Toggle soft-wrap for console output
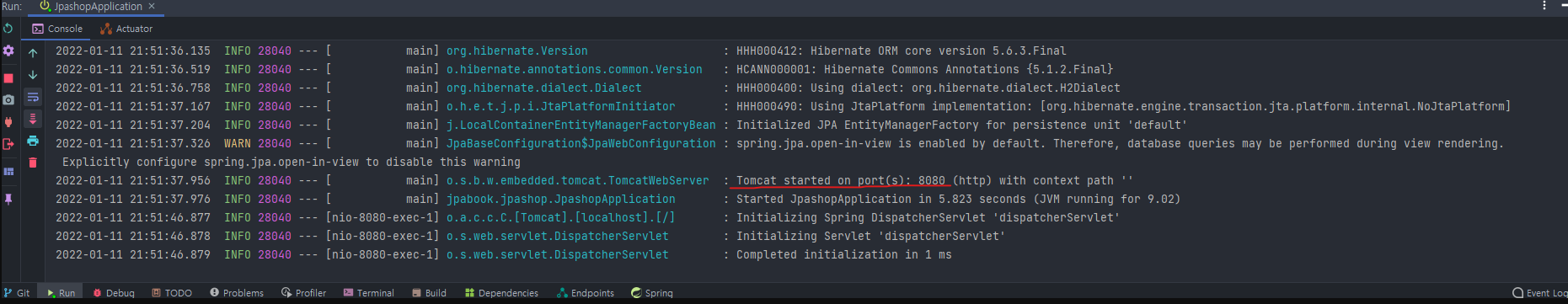1568x304 pixels. pyautogui.click(x=33, y=97)
